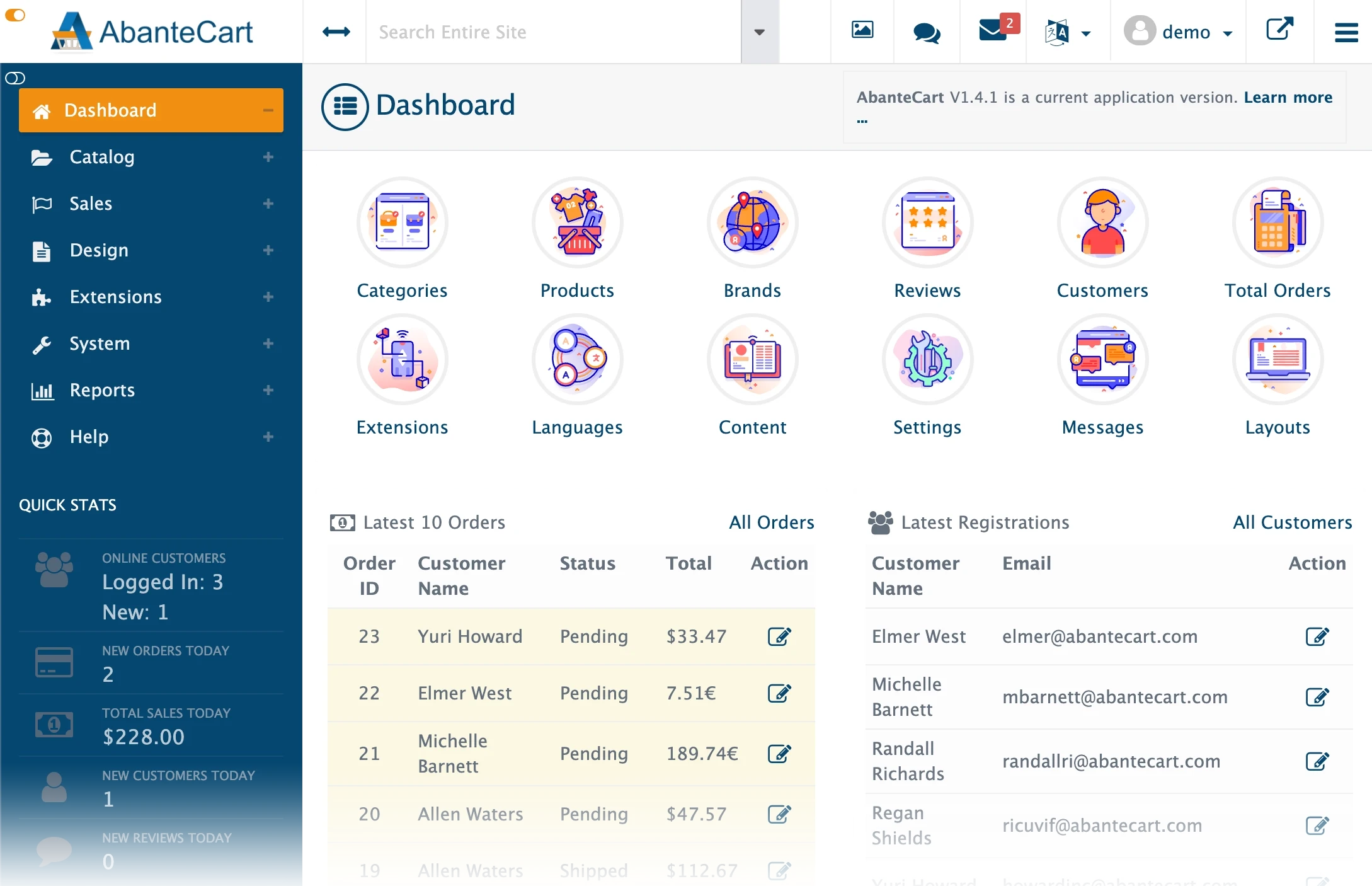
Task: Follow the Learn more link
Action: 1288,97
